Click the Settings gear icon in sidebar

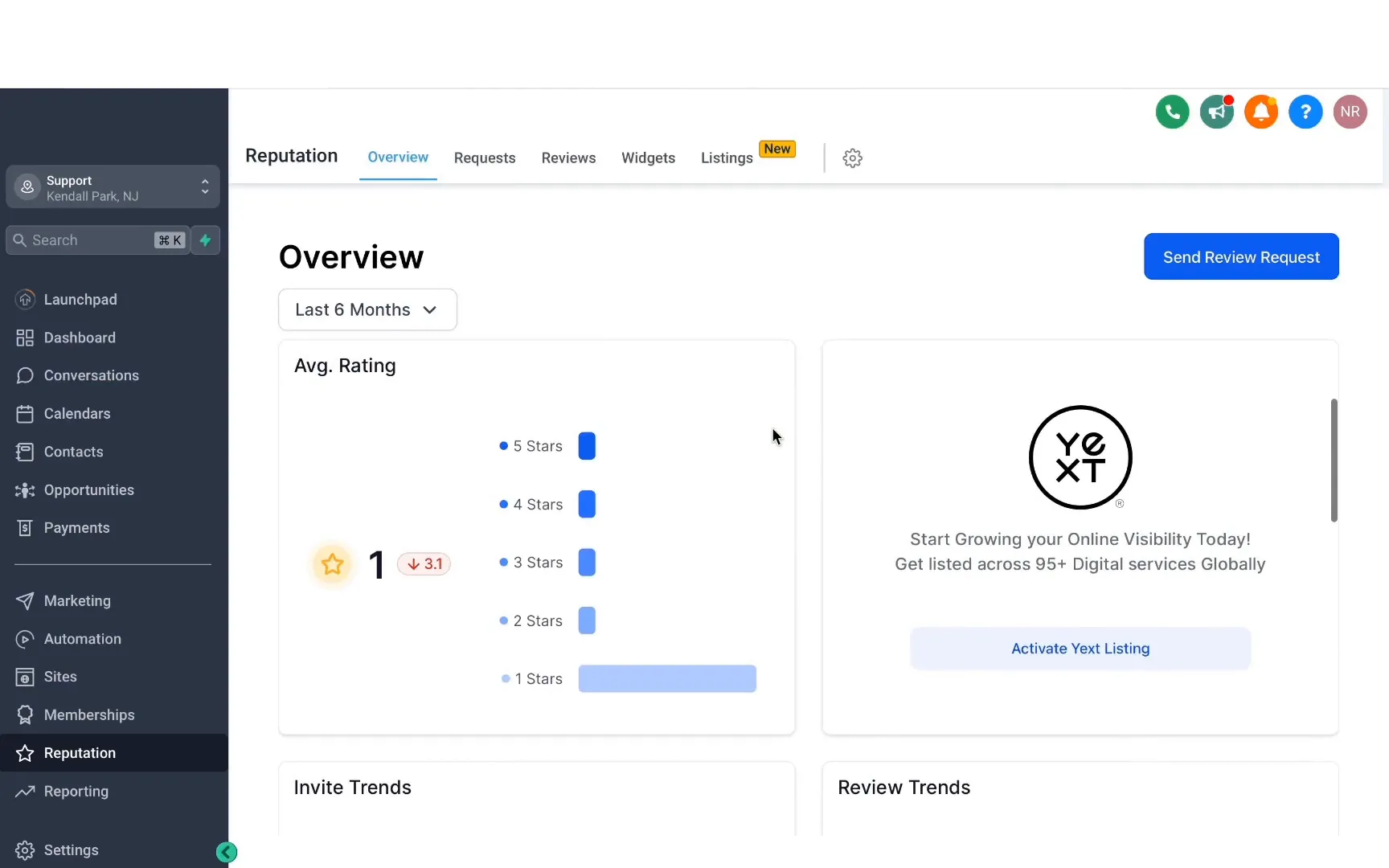25,850
